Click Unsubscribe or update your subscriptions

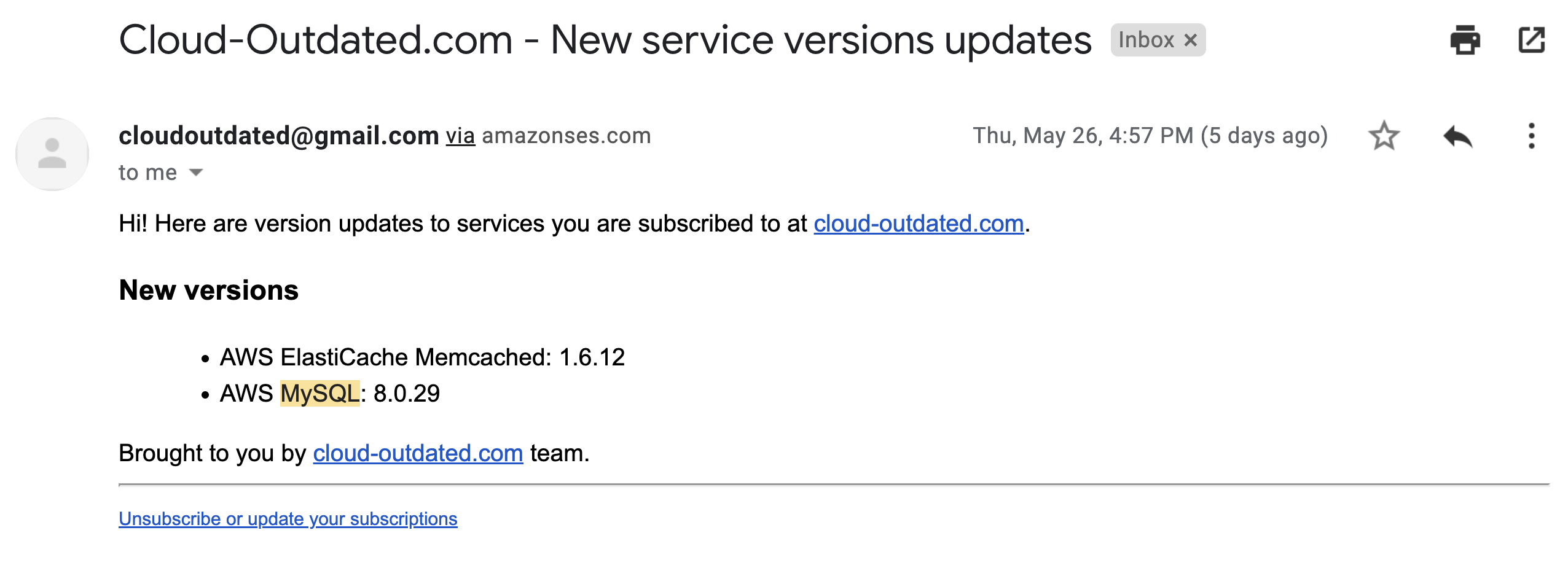(x=288, y=519)
